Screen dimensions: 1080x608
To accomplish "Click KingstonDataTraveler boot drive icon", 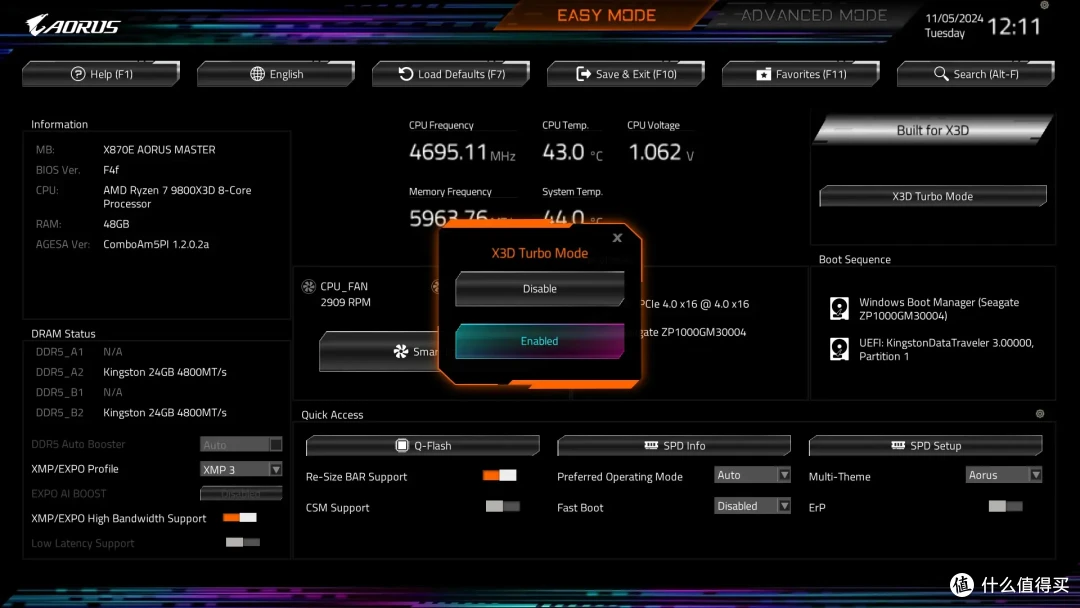I will (839, 349).
